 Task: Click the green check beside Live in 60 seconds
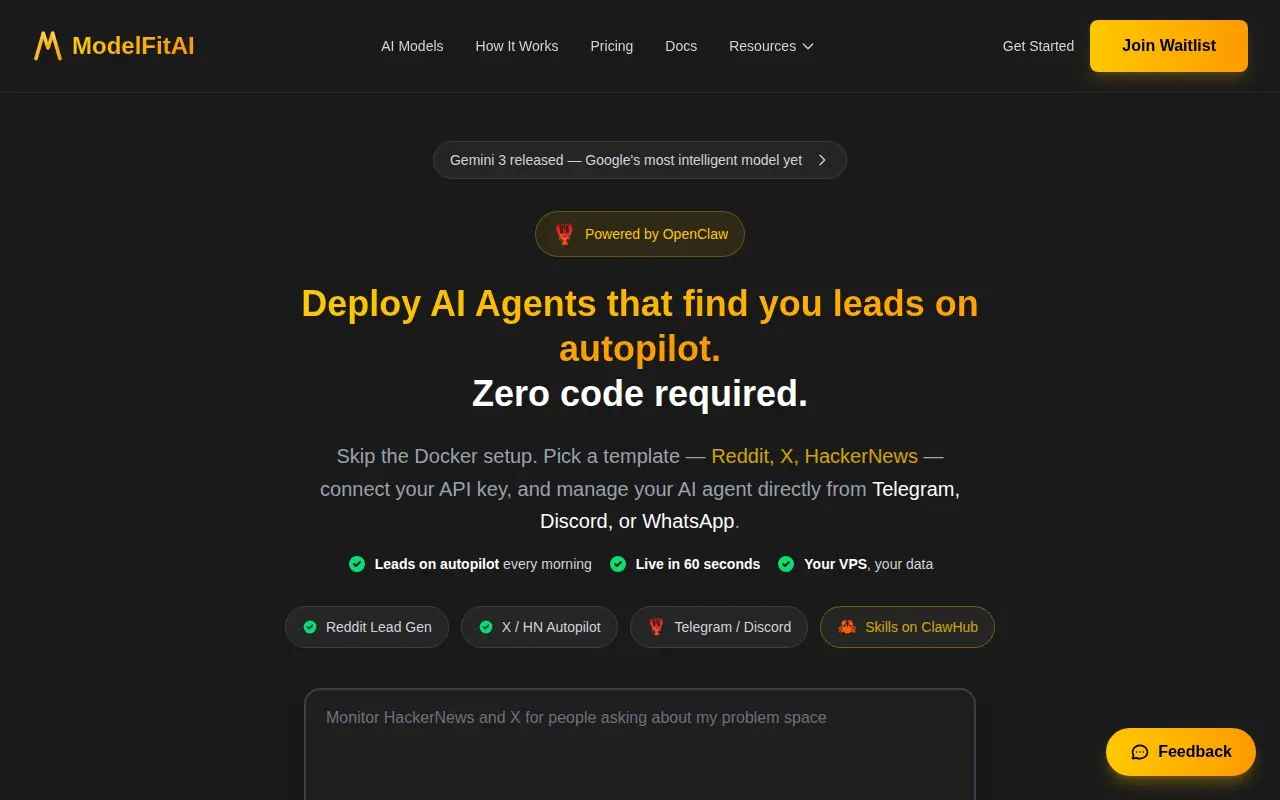click(x=618, y=564)
